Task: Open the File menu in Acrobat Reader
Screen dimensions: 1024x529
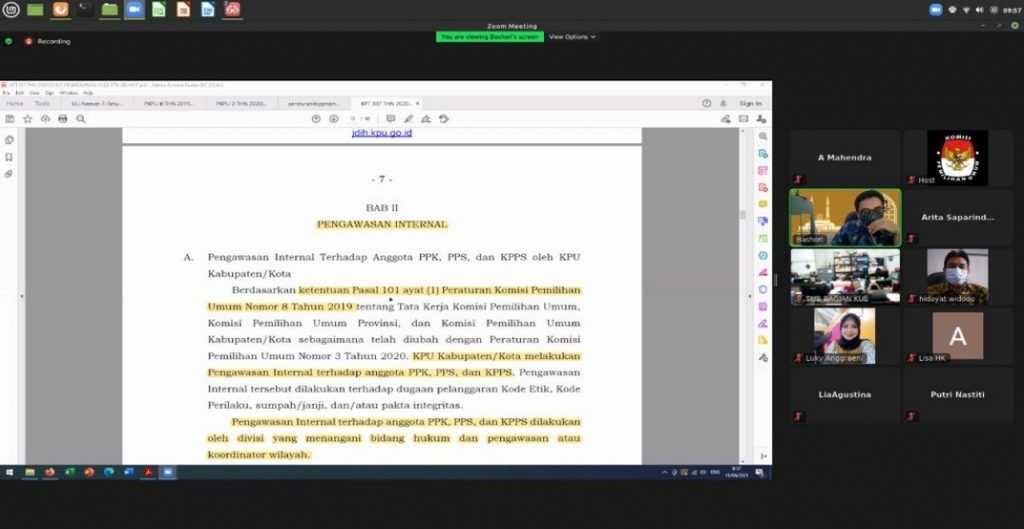Action: click(x=6, y=93)
